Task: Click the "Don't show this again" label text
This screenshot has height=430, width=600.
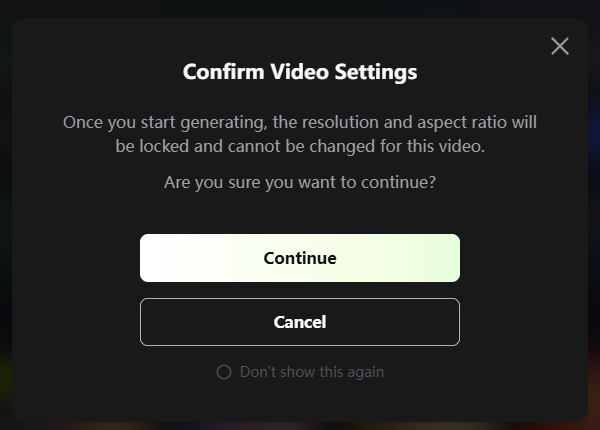Action: [312, 372]
